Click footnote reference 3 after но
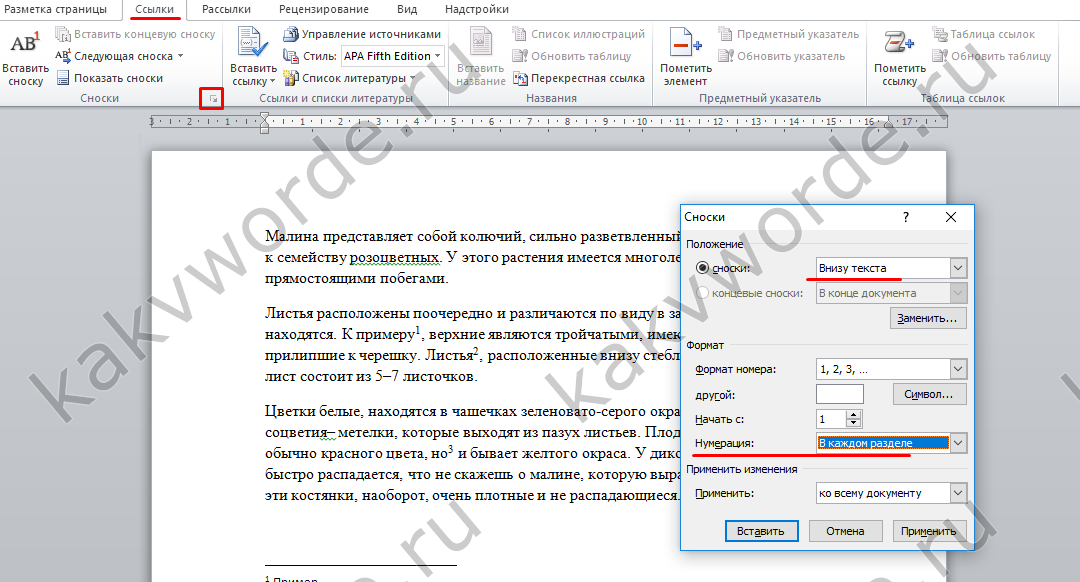1080x582 pixels. tap(450, 448)
